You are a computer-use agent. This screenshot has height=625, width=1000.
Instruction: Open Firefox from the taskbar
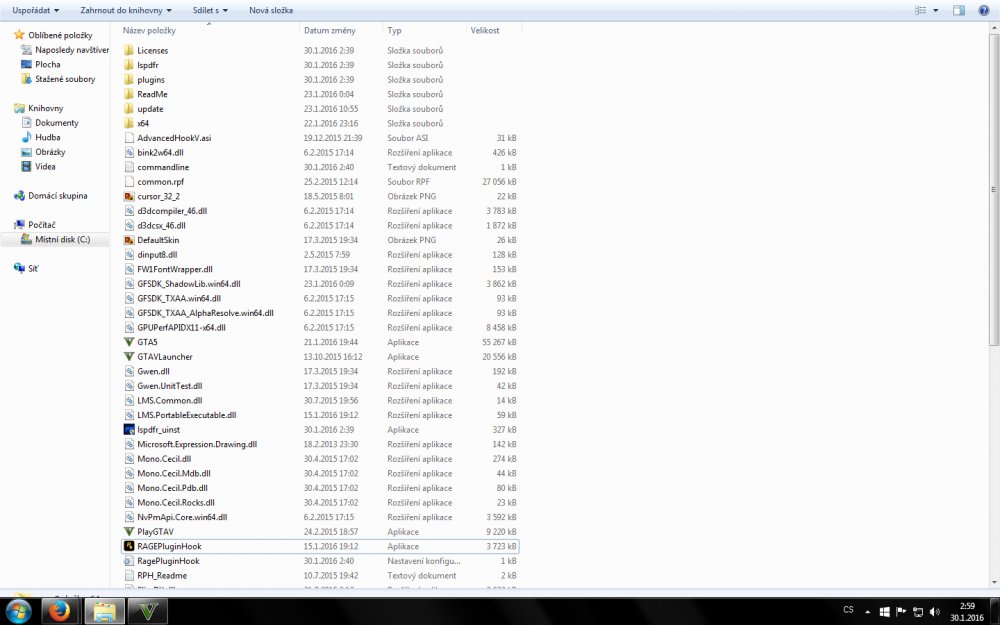[x=61, y=612]
